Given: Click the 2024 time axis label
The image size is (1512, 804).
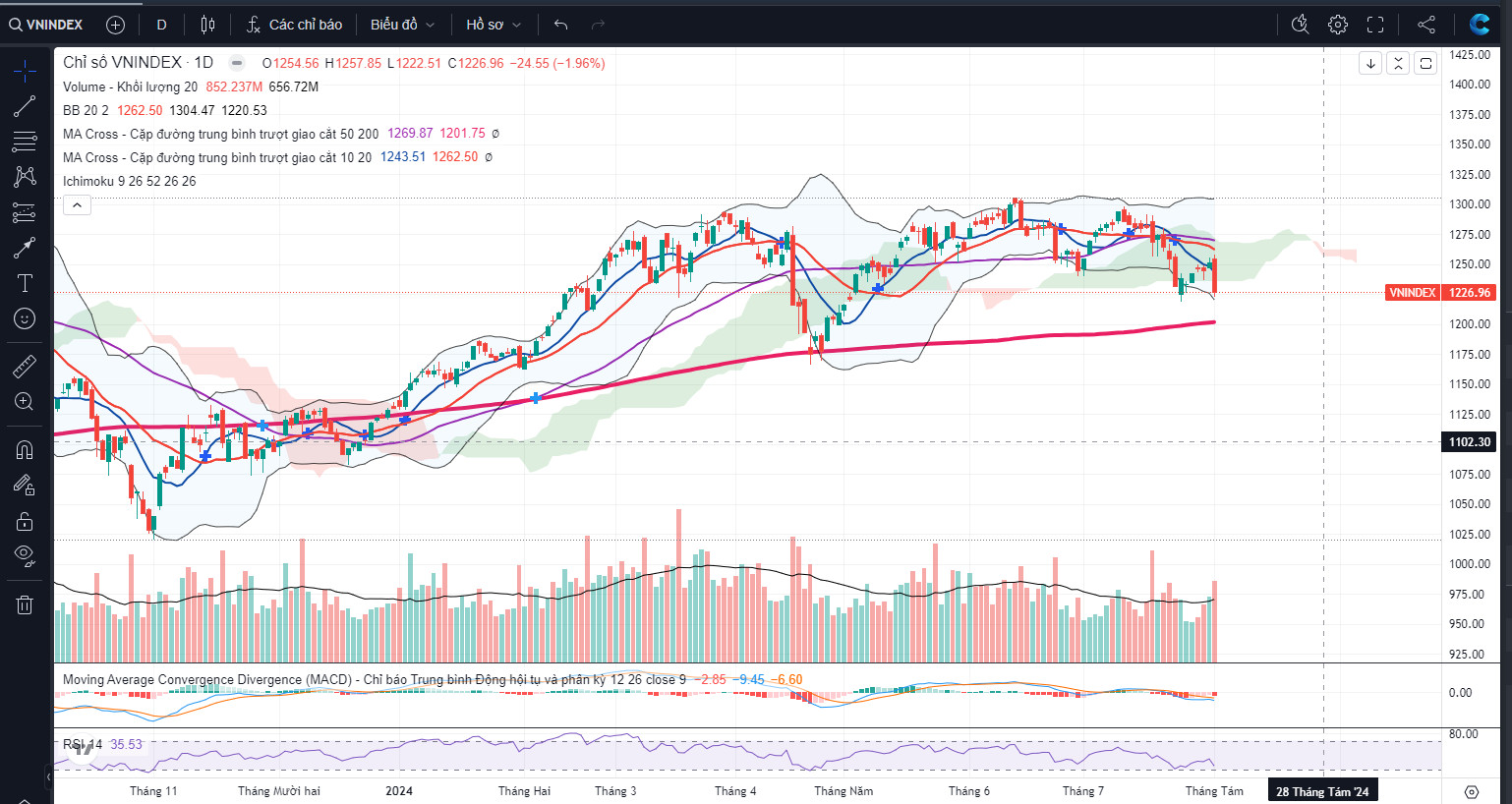Looking at the screenshot, I should [399, 791].
